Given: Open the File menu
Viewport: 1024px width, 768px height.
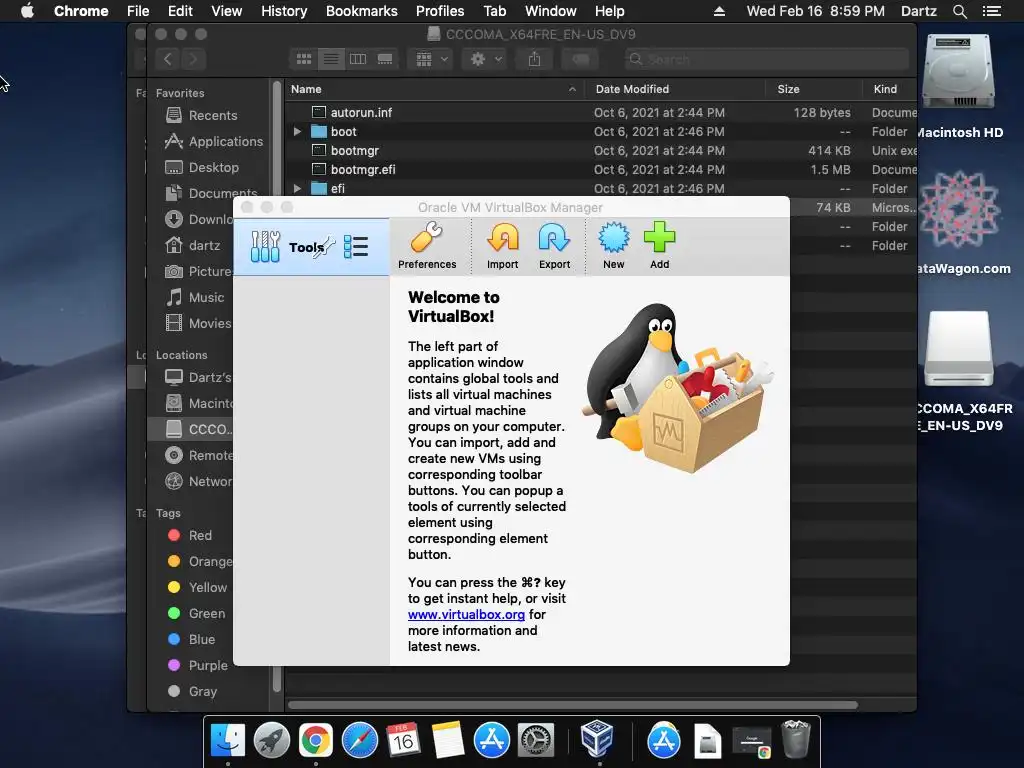Looking at the screenshot, I should coord(138,11).
